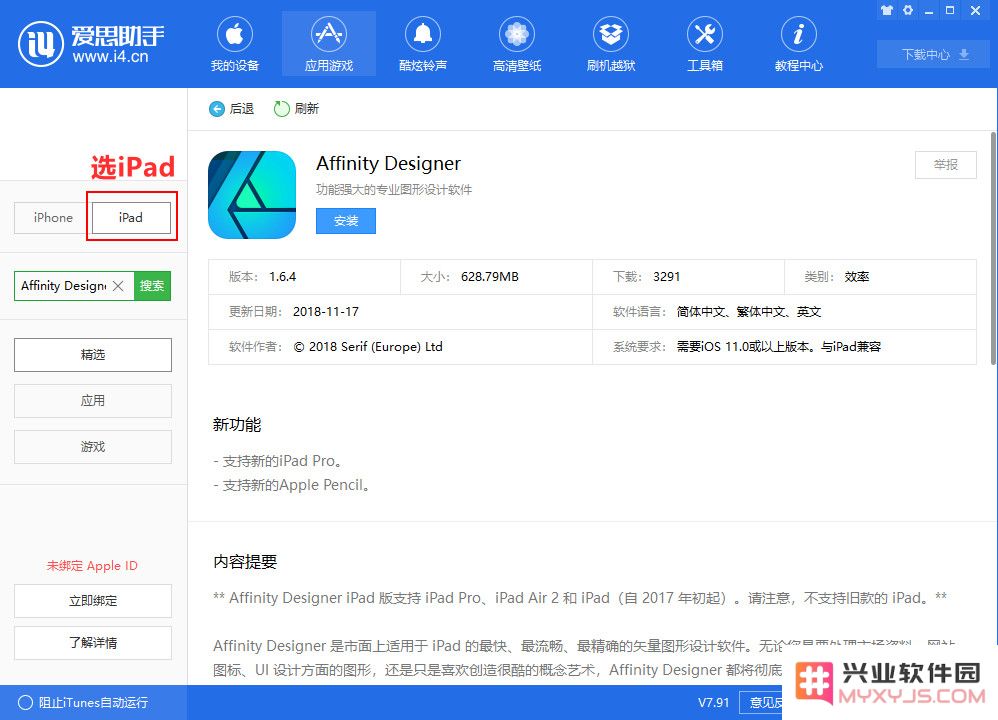Click the size value 628.79MB
Screen dimensions: 998x720
[490, 277]
